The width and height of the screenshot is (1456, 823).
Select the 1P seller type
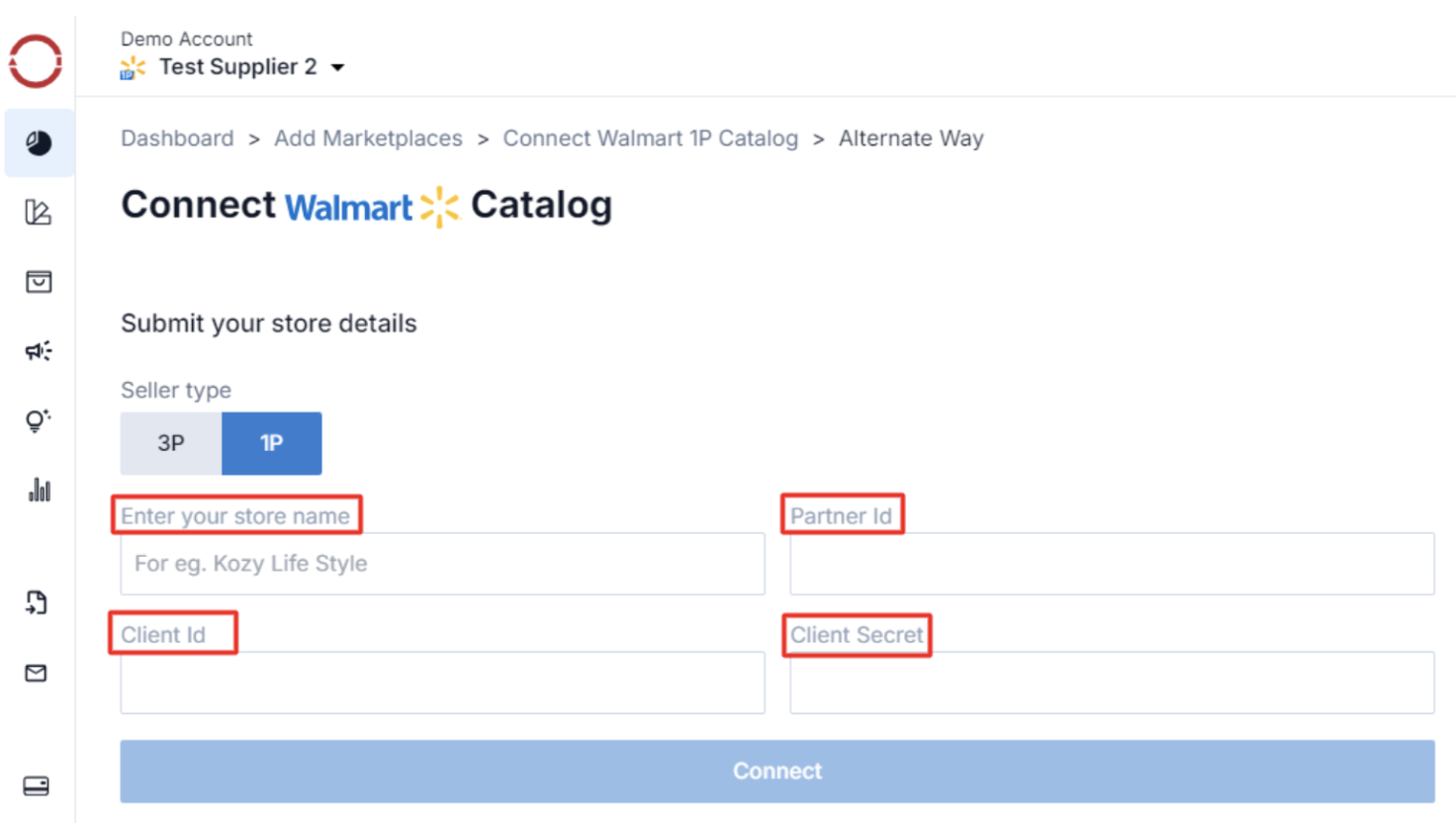271,443
